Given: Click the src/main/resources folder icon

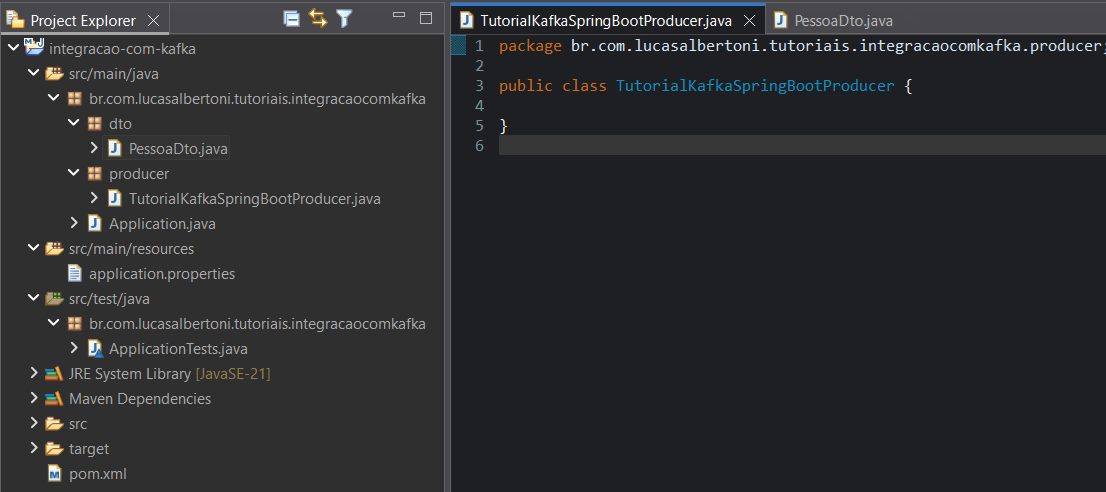Looking at the screenshot, I should [54, 249].
